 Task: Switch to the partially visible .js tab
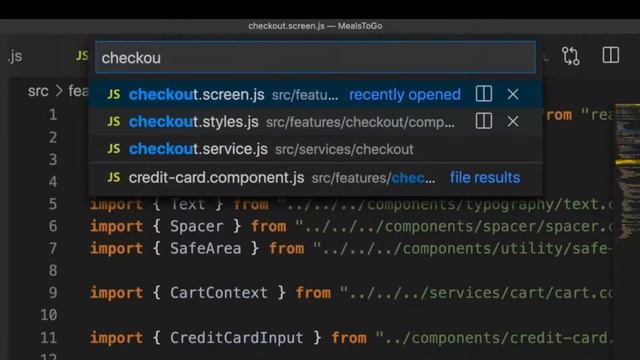pyautogui.click(x=15, y=56)
